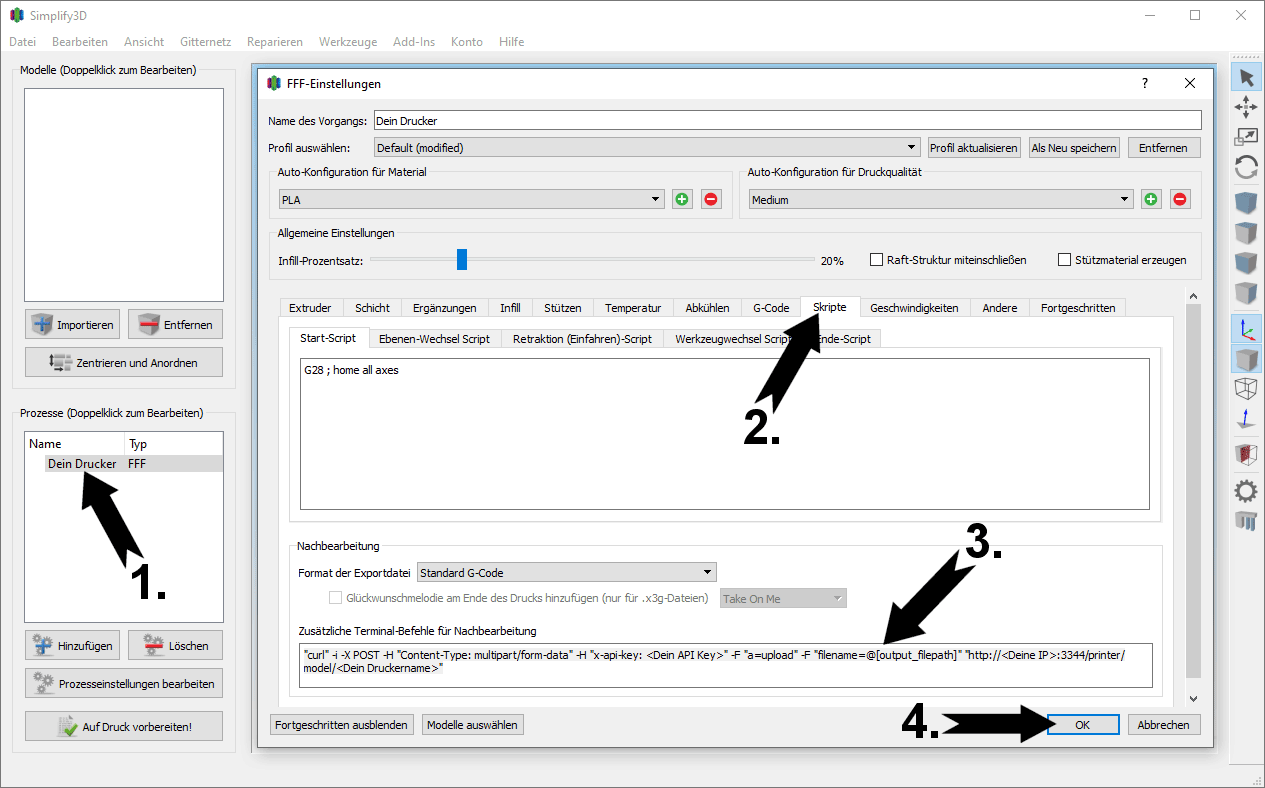
Task: Switch to top view cube icon
Action: click(1246, 234)
